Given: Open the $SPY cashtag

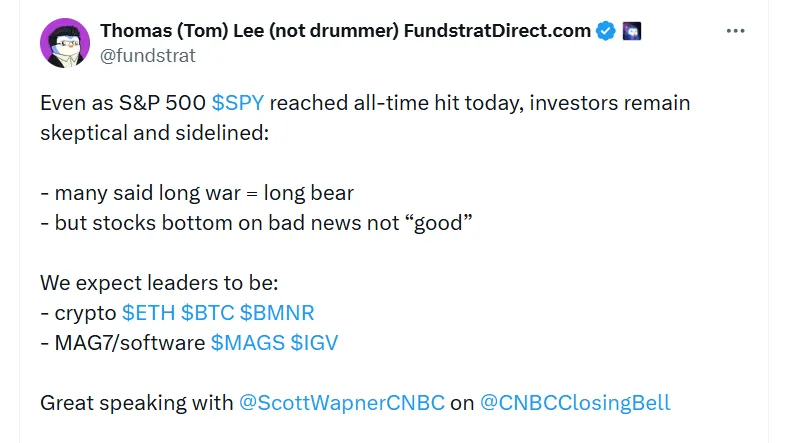Looking at the screenshot, I should [x=238, y=103].
